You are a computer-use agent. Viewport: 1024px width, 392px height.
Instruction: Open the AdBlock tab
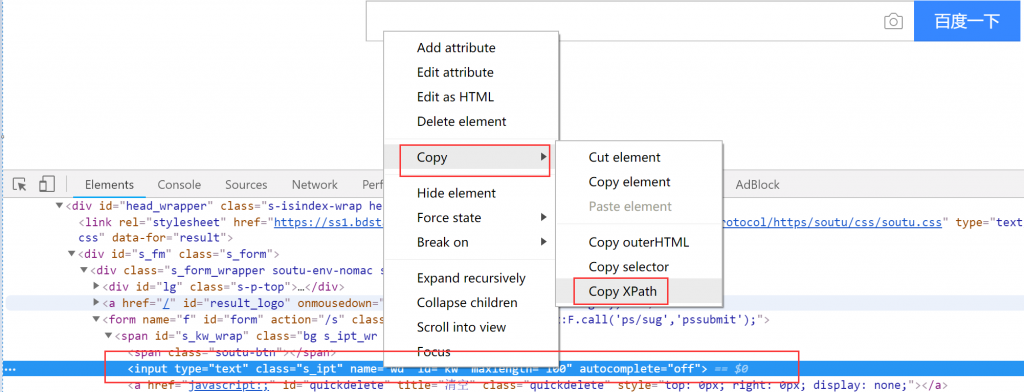pos(758,185)
